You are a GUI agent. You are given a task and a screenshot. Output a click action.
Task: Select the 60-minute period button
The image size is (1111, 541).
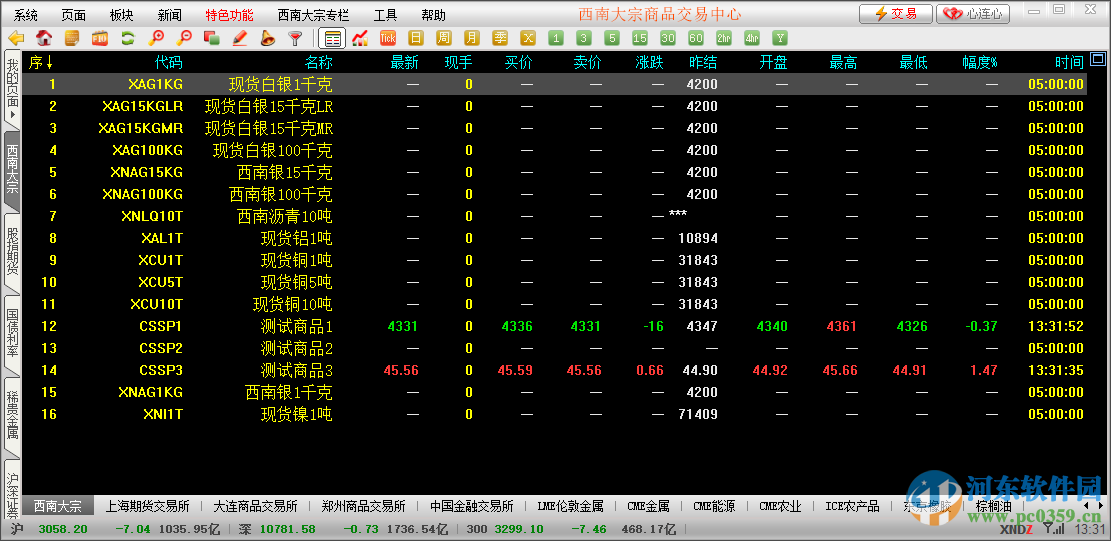point(696,38)
